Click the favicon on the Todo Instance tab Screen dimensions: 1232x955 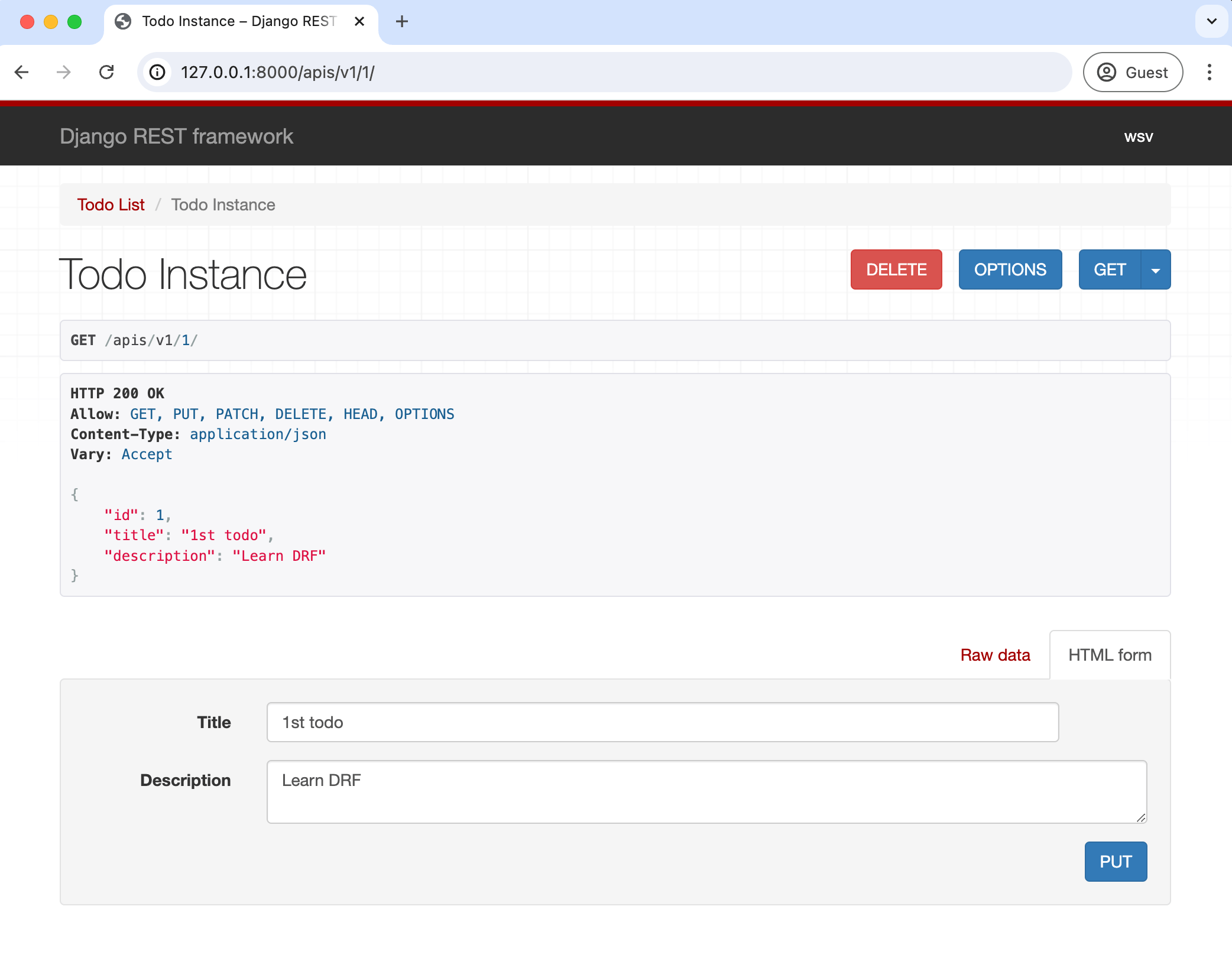[122, 21]
